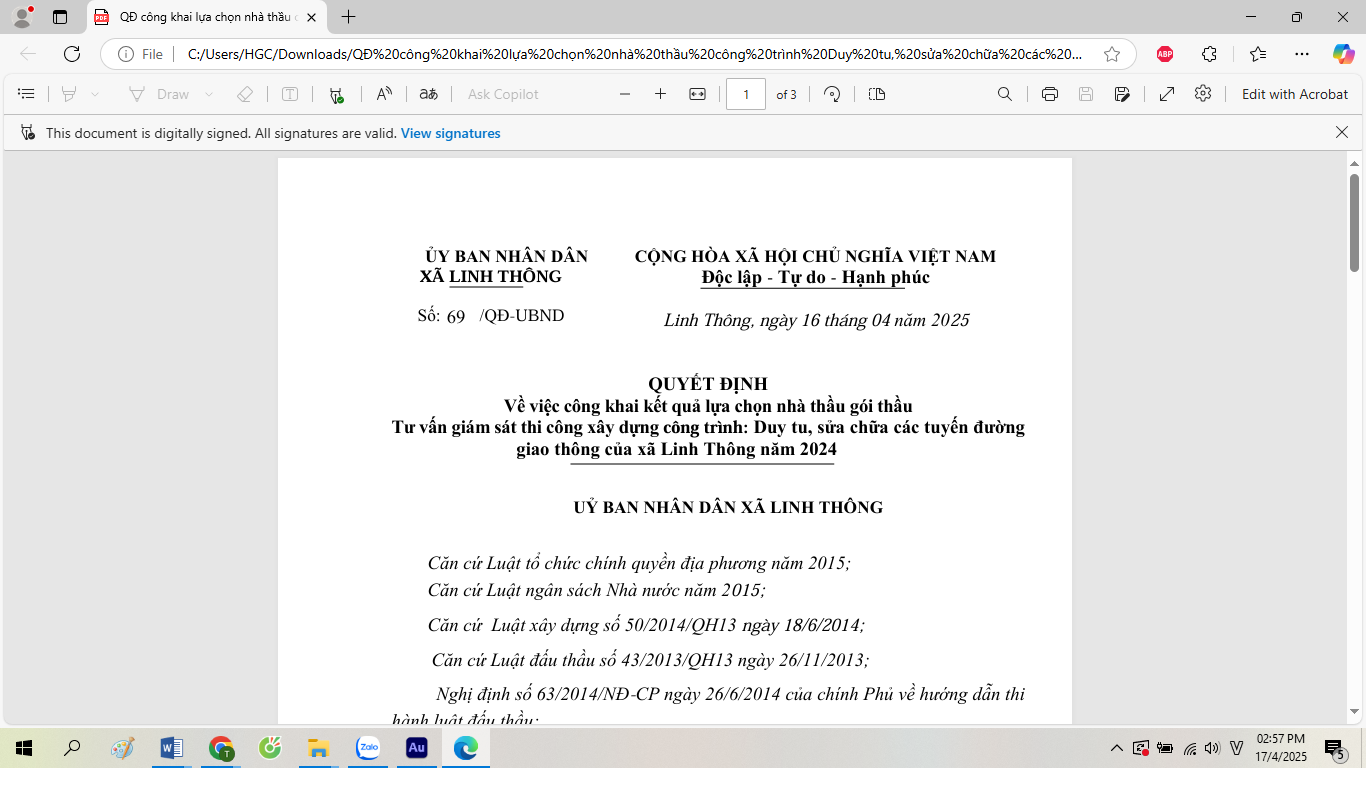Click Edit with Acrobat

point(1295,94)
